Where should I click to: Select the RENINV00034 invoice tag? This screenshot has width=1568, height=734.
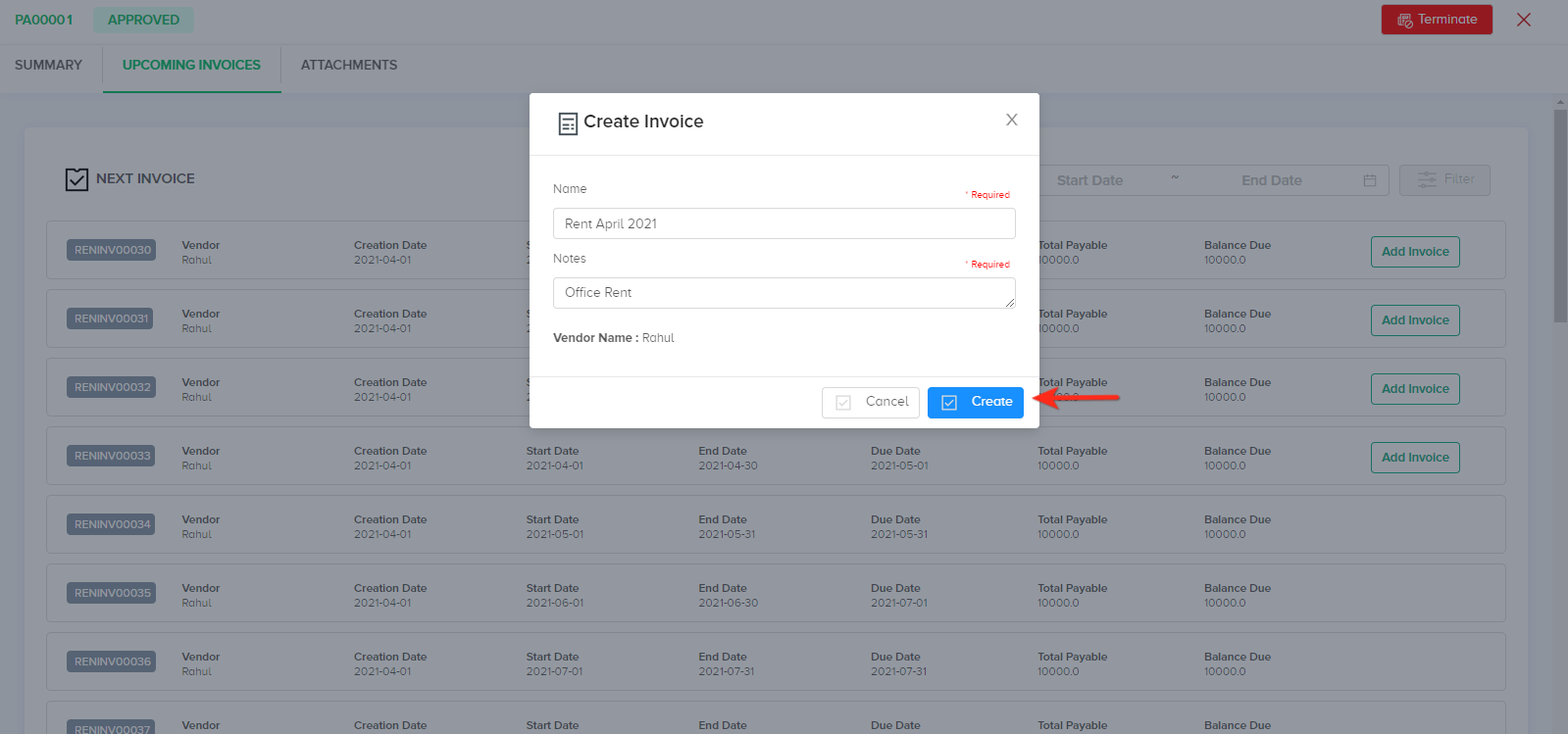click(112, 524)
